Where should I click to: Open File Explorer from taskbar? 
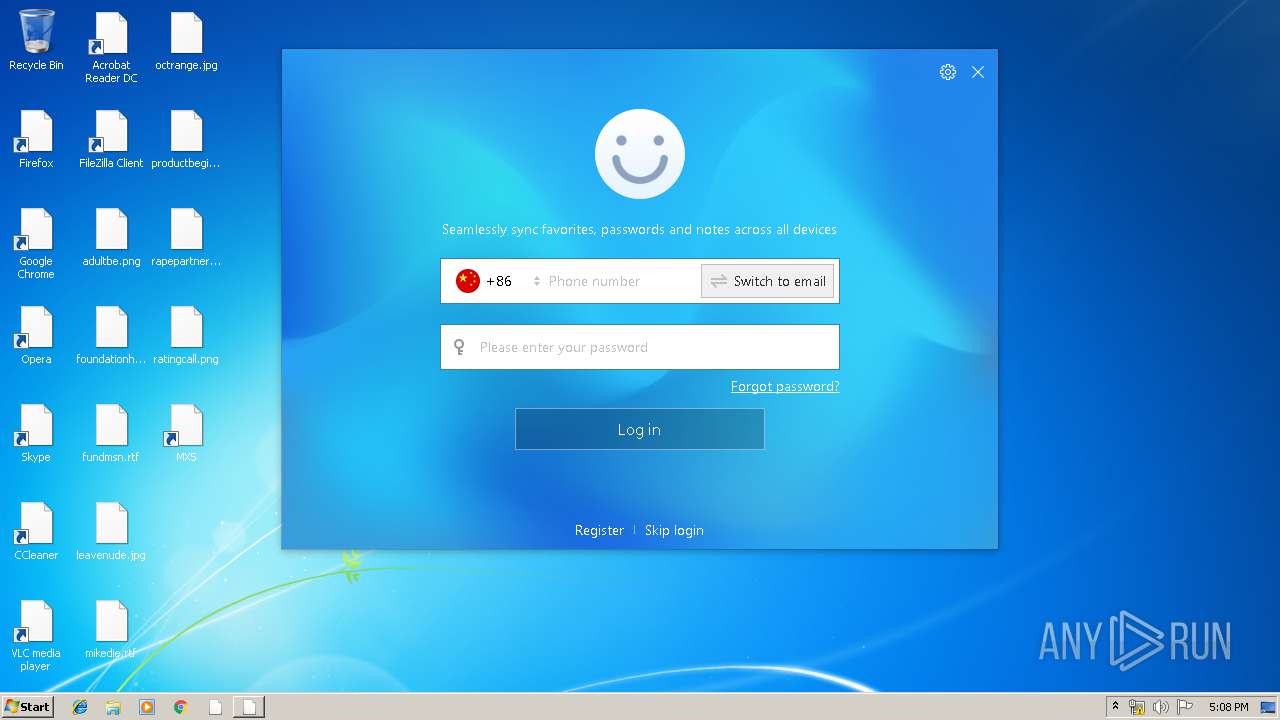(113, 707)
